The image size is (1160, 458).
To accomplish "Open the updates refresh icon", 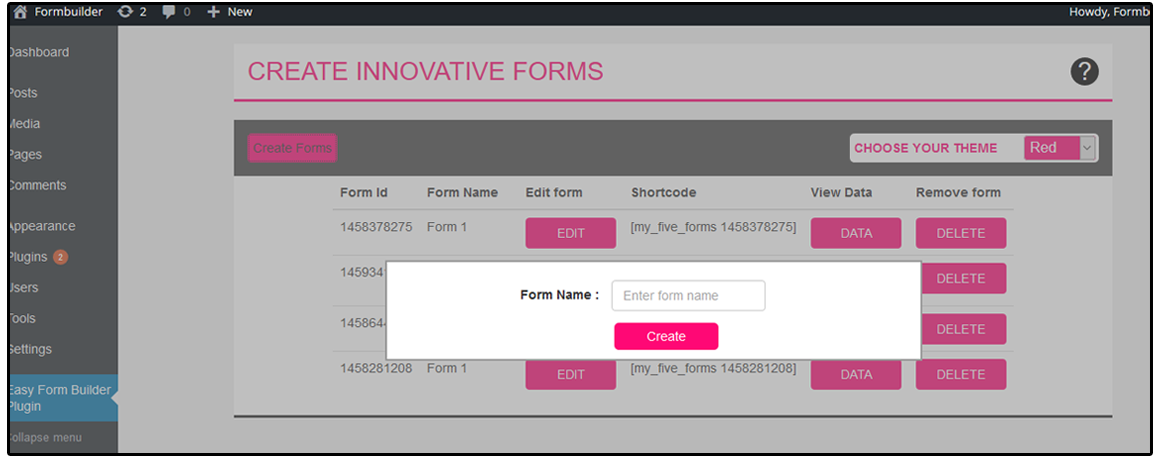I will [x=127, y=12].
